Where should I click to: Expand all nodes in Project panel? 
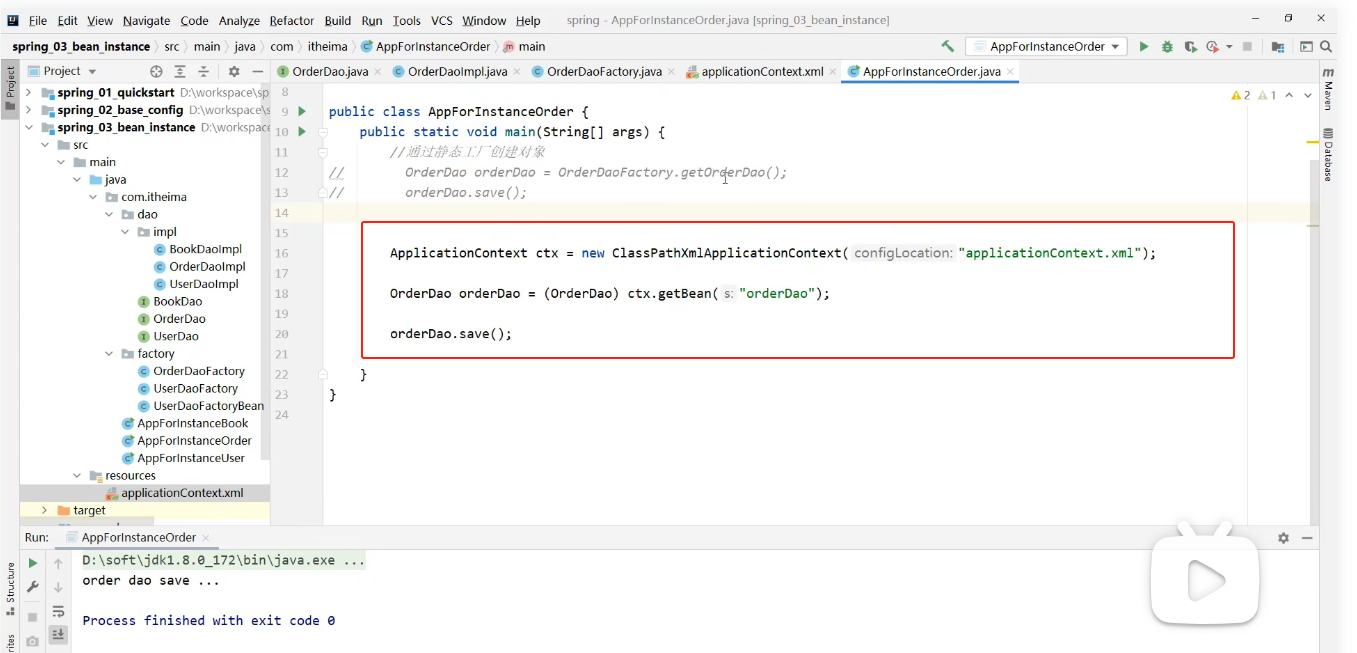pyautogui.click(x=180, y=71)
